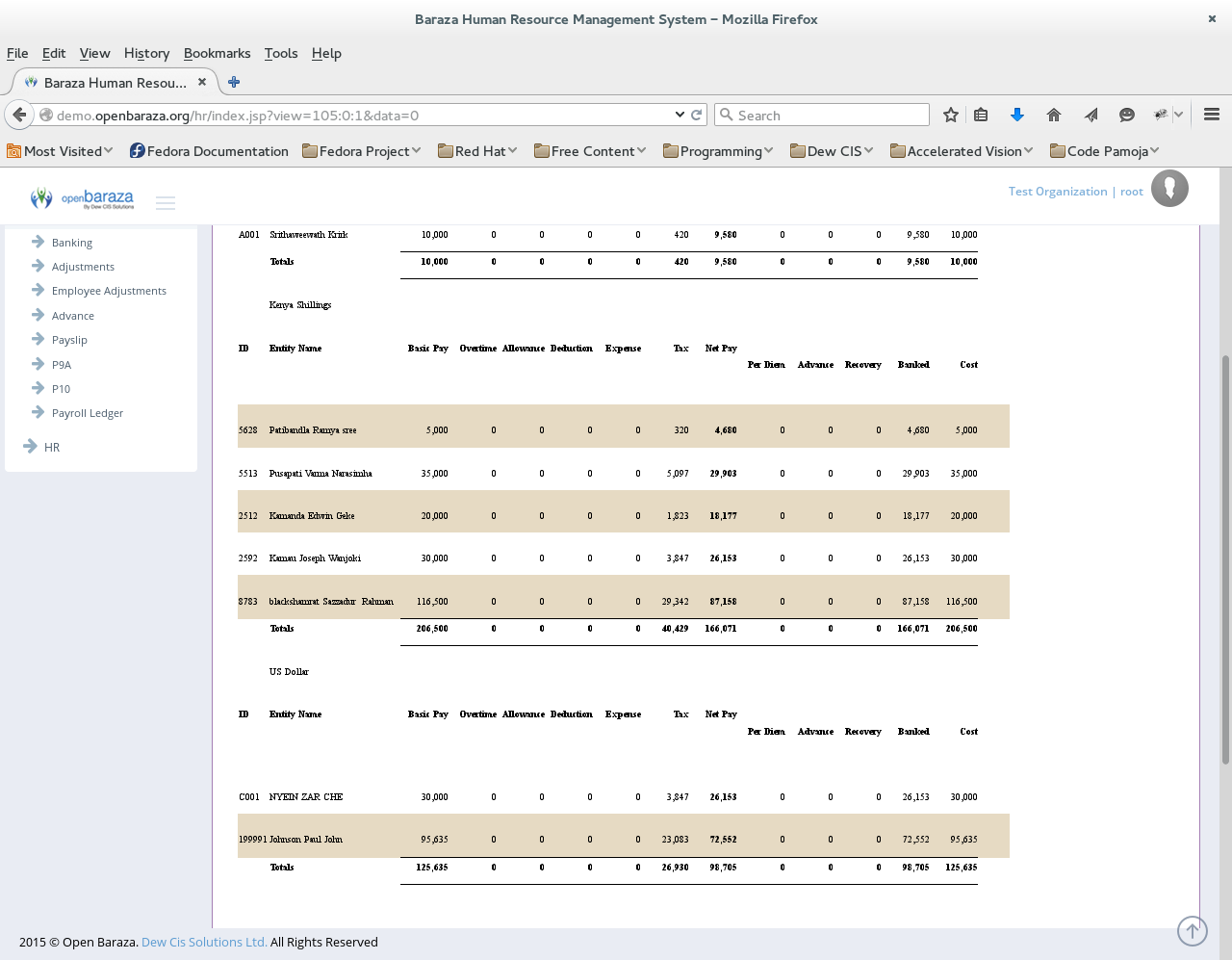Image resolution: width=1232 pixels, height=960 pixels.
Task: Bookmark this page with the star icon
Action: point(951,115)
